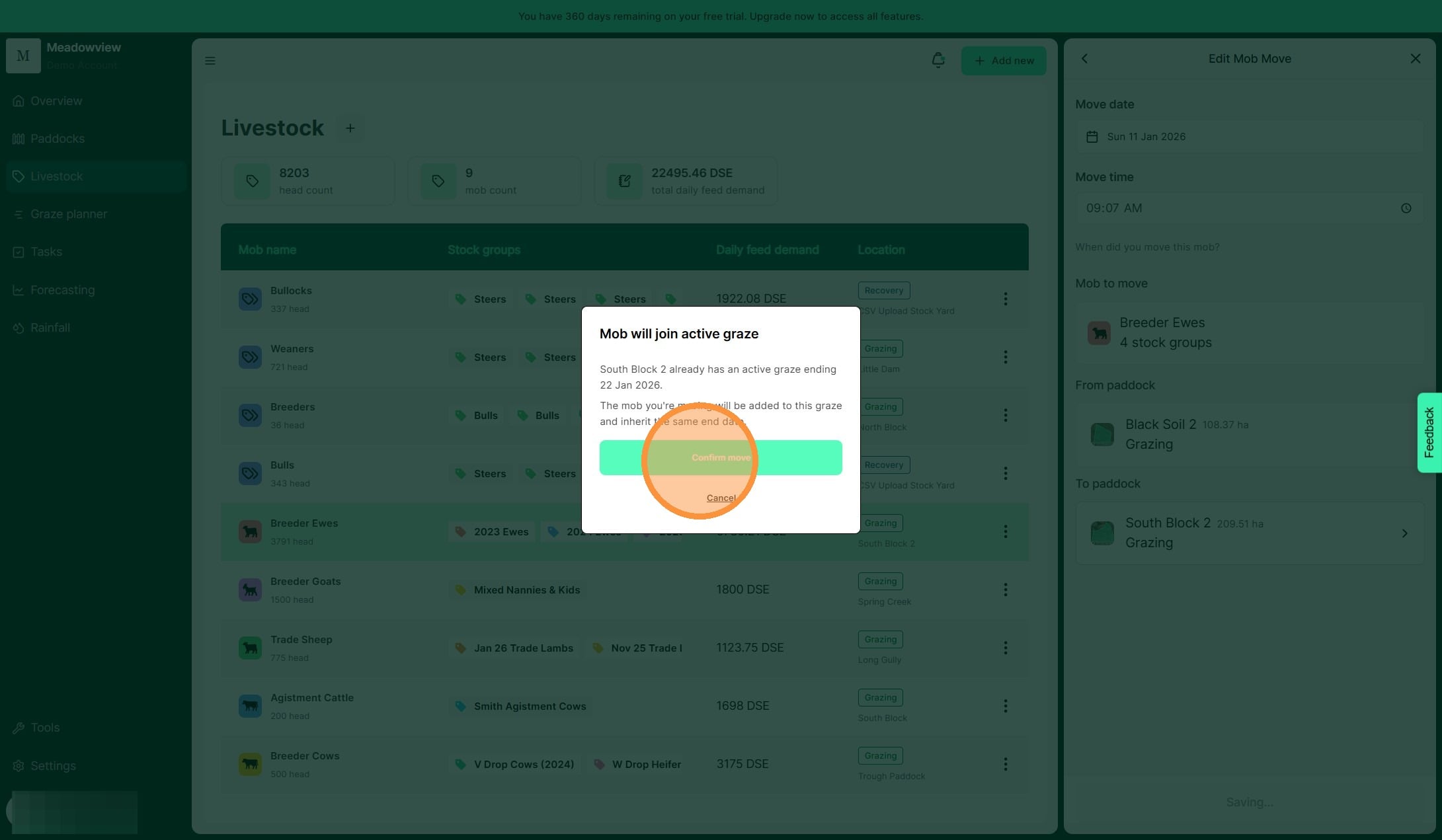
Task: Open three-dot menu for Trade Sheep
Action: pos(1005,648)
